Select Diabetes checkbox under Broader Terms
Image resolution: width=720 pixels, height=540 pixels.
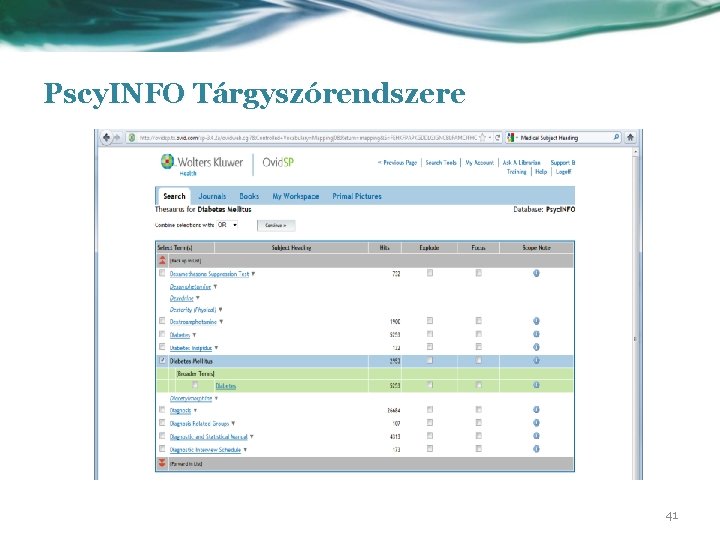(x=195, y=385)
